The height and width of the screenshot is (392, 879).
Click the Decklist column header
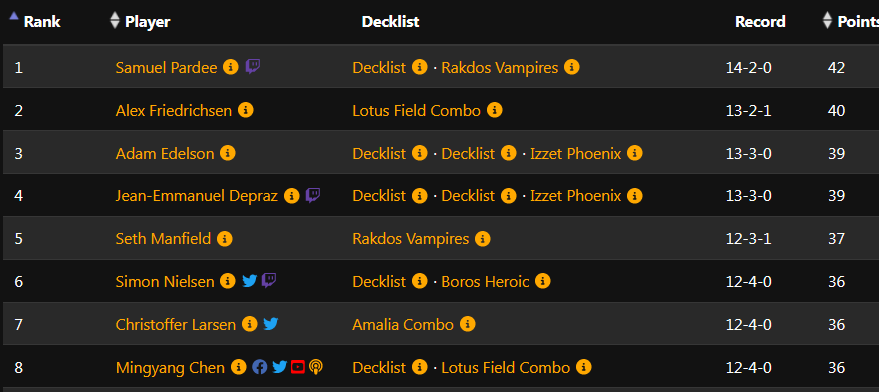click(391, 21)
